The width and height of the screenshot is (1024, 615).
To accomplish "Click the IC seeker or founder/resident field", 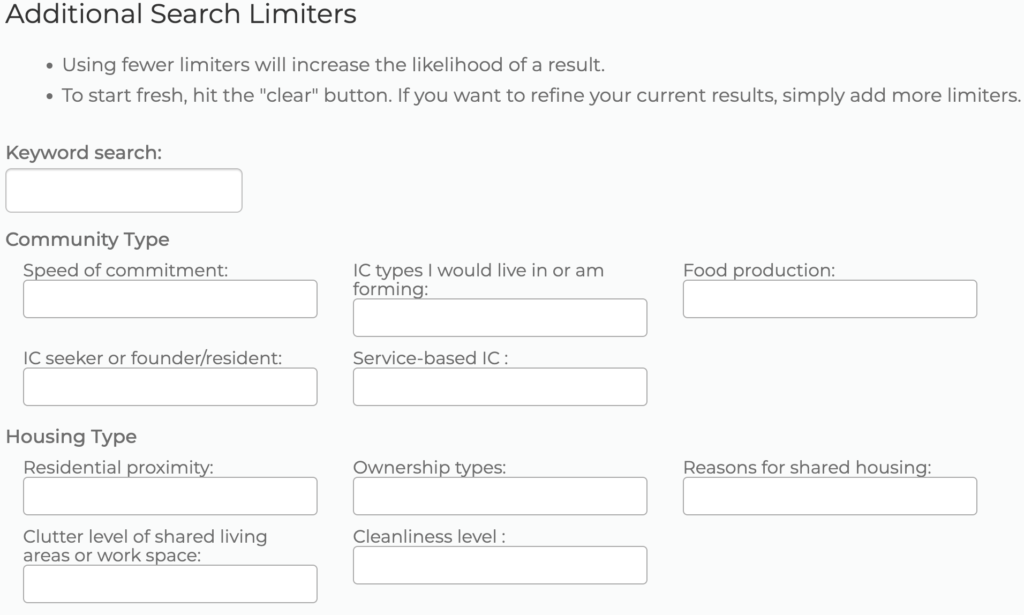I will (170, 387).
